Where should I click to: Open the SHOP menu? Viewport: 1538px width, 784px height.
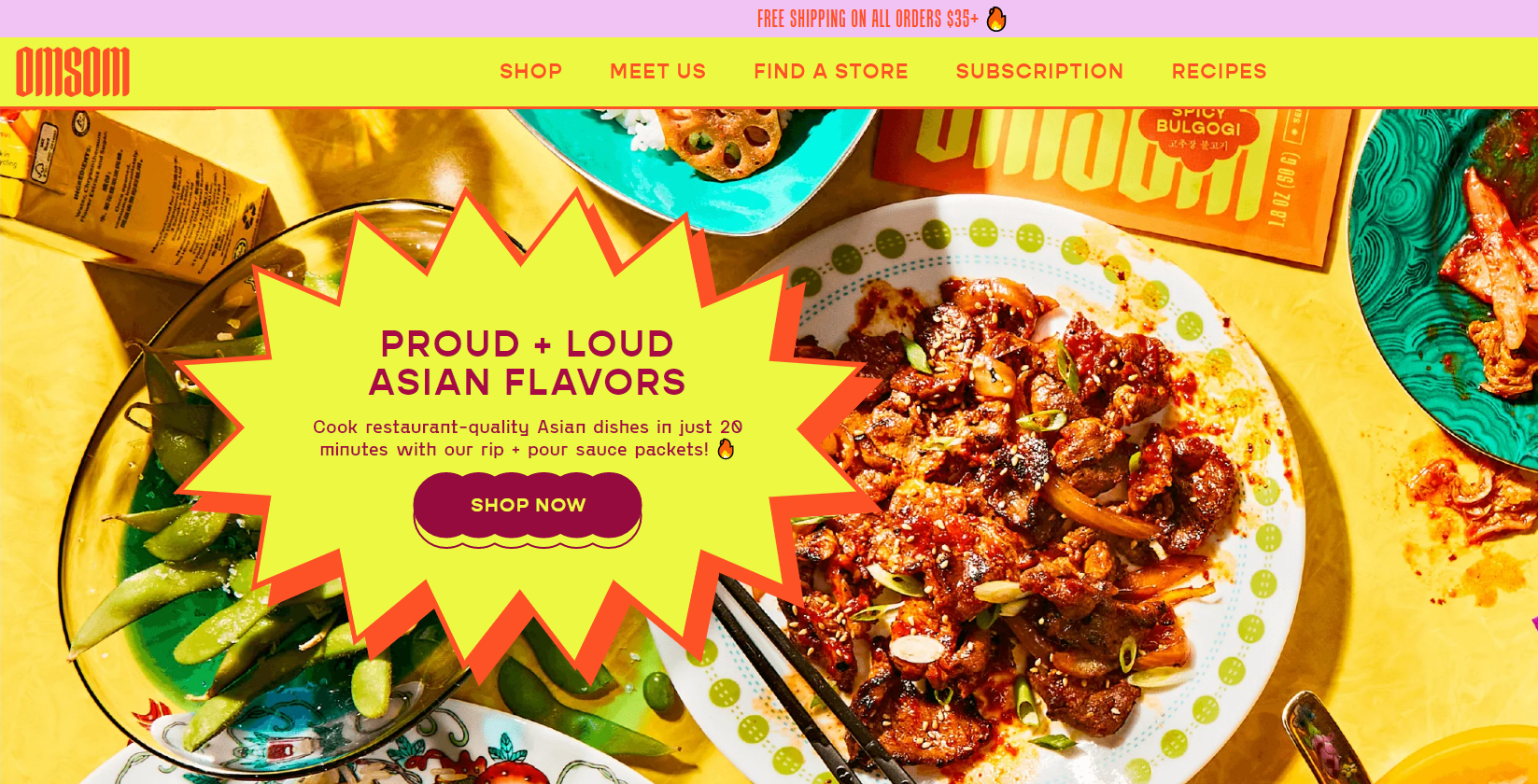pos(530,71)
